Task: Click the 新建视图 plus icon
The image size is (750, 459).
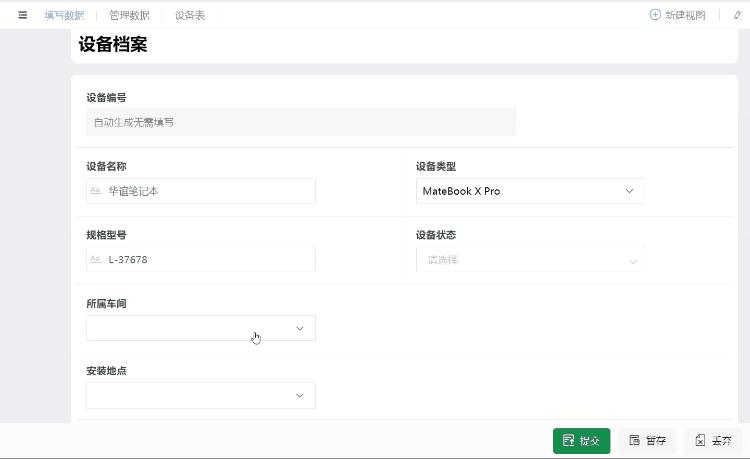Action: point(655,15)
